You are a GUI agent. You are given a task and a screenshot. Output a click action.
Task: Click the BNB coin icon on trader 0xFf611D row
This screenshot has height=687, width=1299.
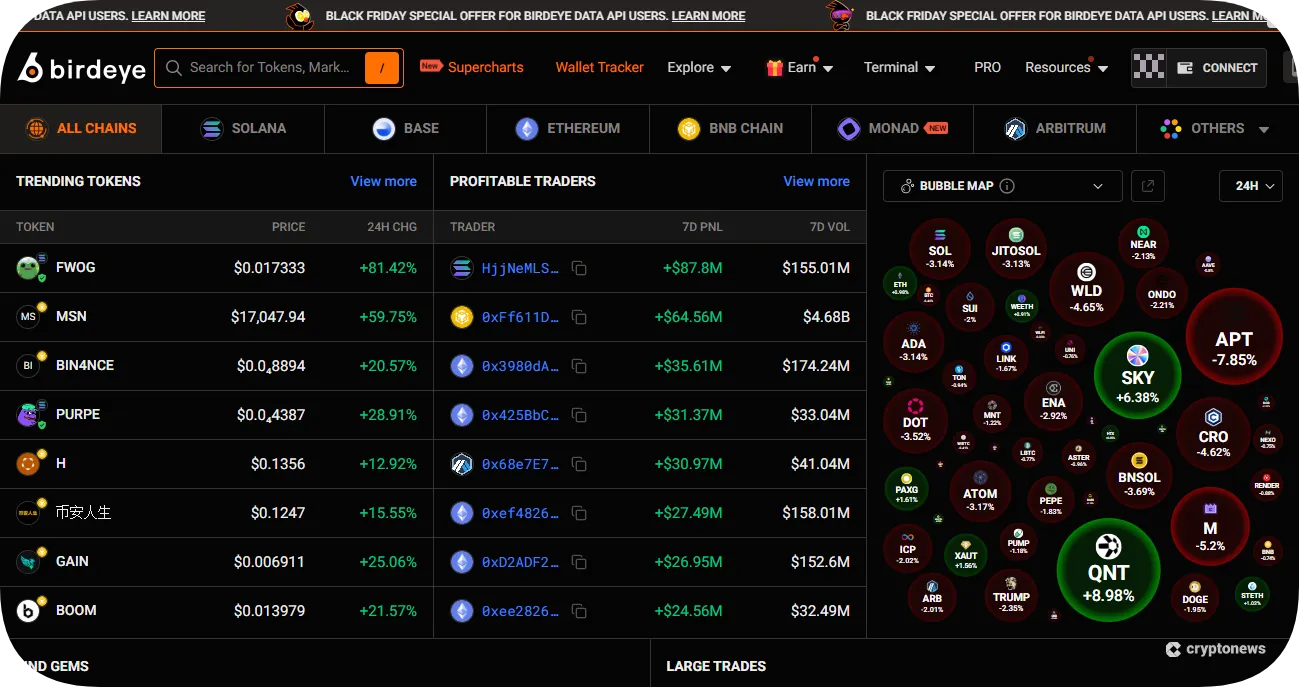[461, 317]
